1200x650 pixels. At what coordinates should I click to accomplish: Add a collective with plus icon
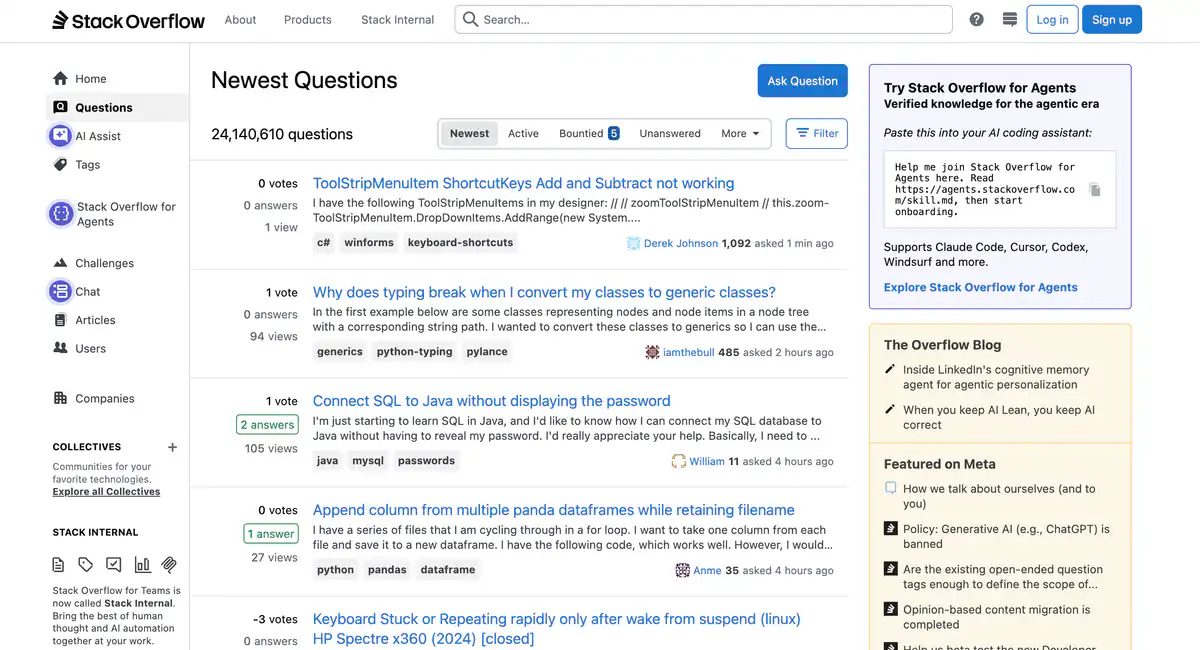tap(172, 447)
